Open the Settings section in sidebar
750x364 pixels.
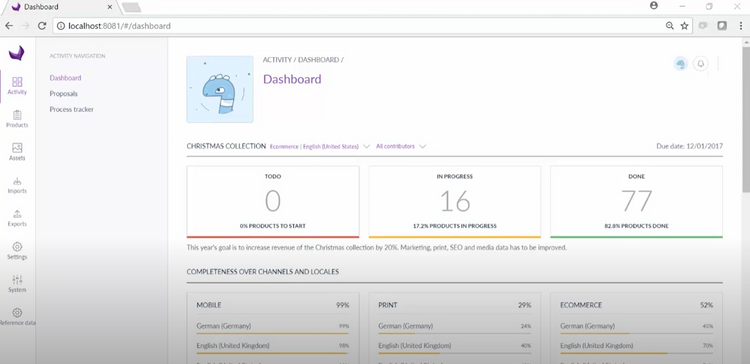pos(17,251)
